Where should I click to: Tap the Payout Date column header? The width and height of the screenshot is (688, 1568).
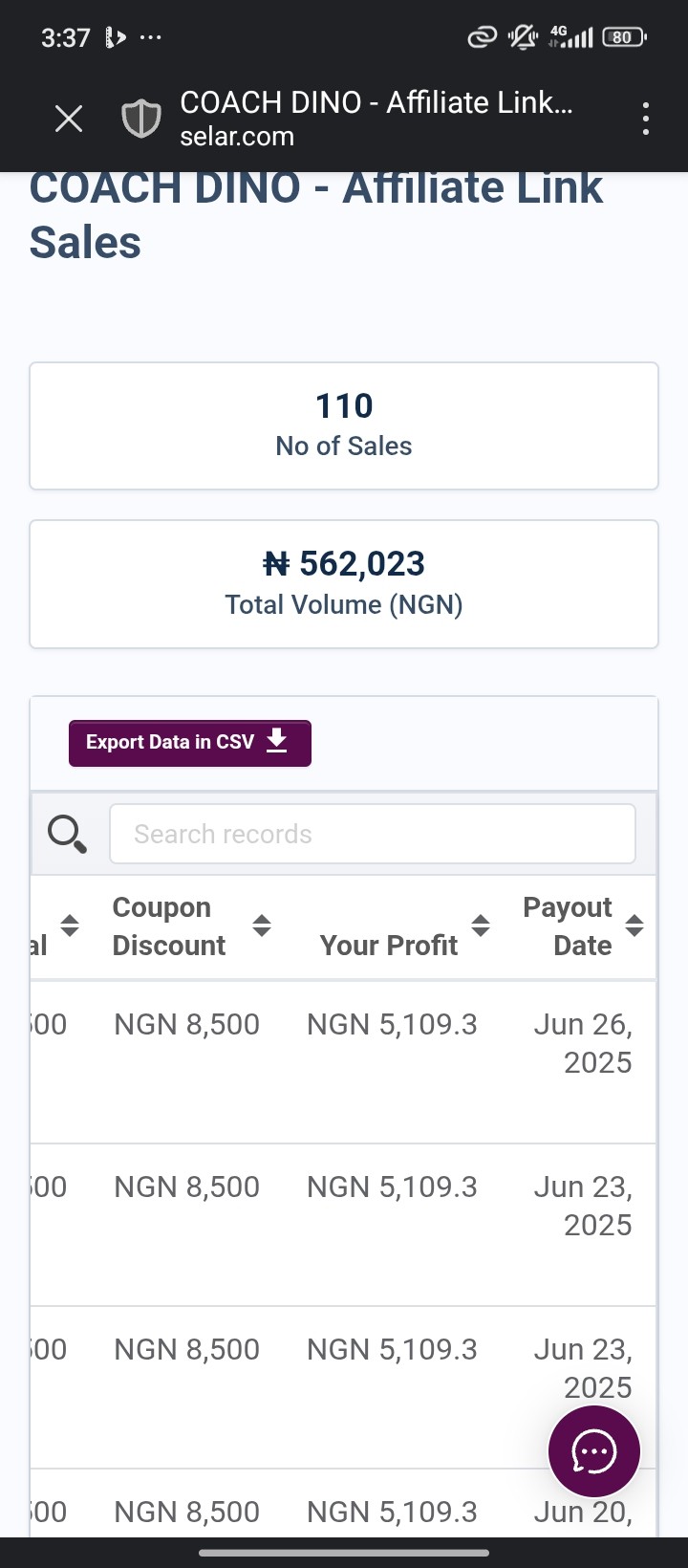point(568,926)
